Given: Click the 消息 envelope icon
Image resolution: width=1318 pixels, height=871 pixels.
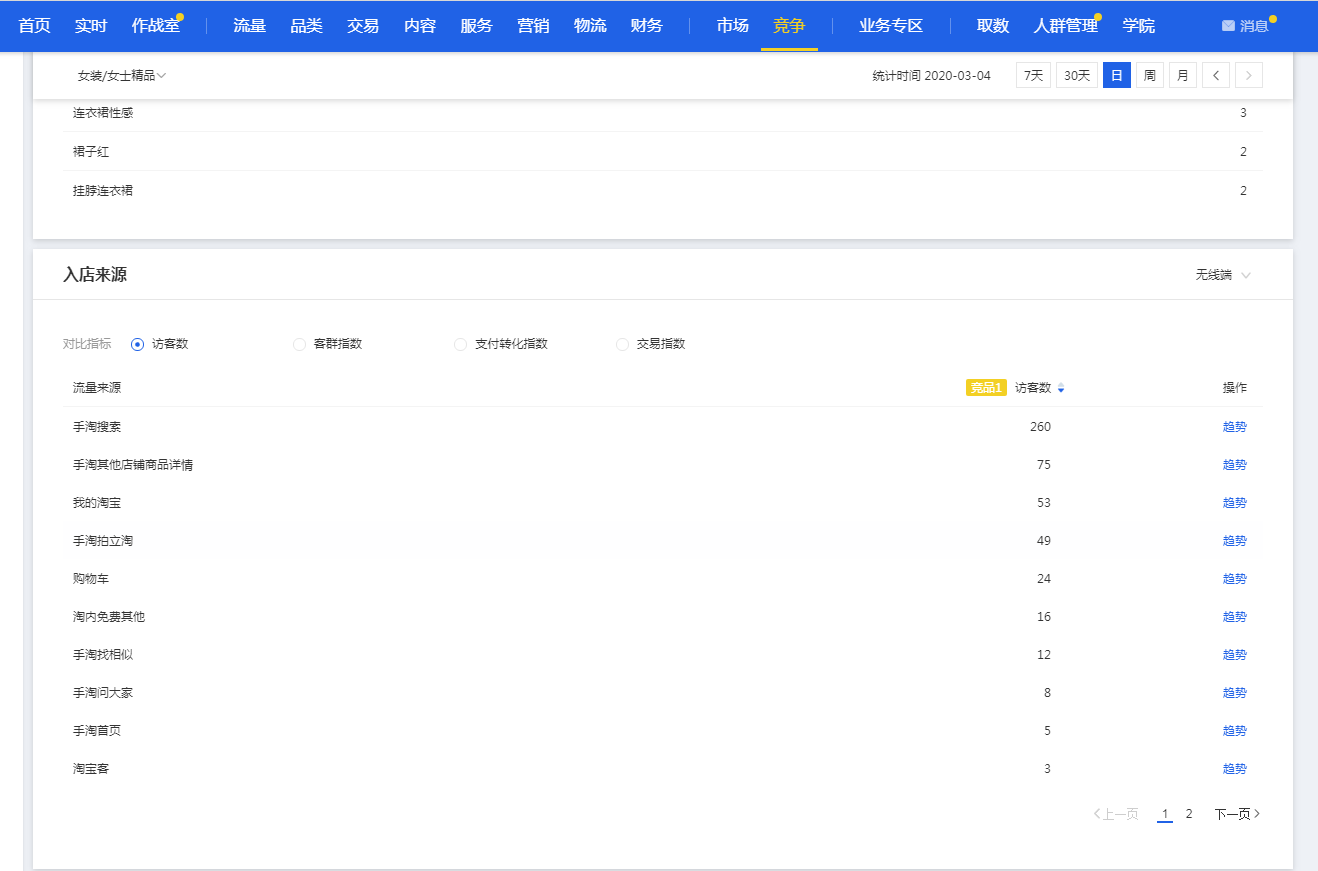Looking at the screenshot, I should [x=1228, y=26].
